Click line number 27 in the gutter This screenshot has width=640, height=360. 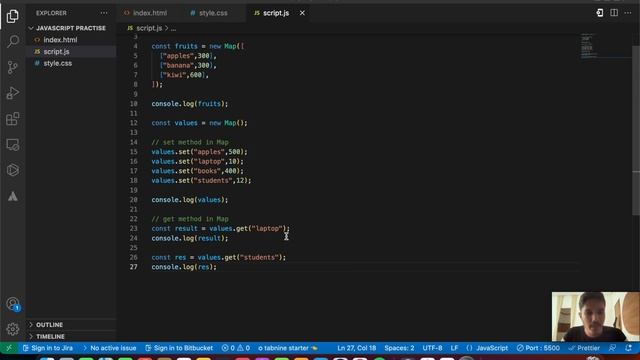point(133,267)
